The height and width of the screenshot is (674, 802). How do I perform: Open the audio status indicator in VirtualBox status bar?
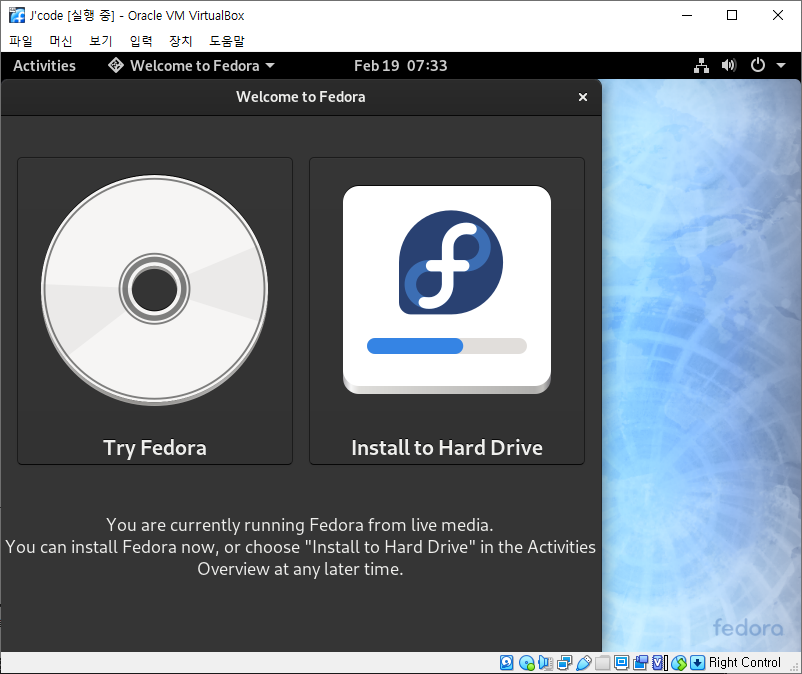click(545, 663)
